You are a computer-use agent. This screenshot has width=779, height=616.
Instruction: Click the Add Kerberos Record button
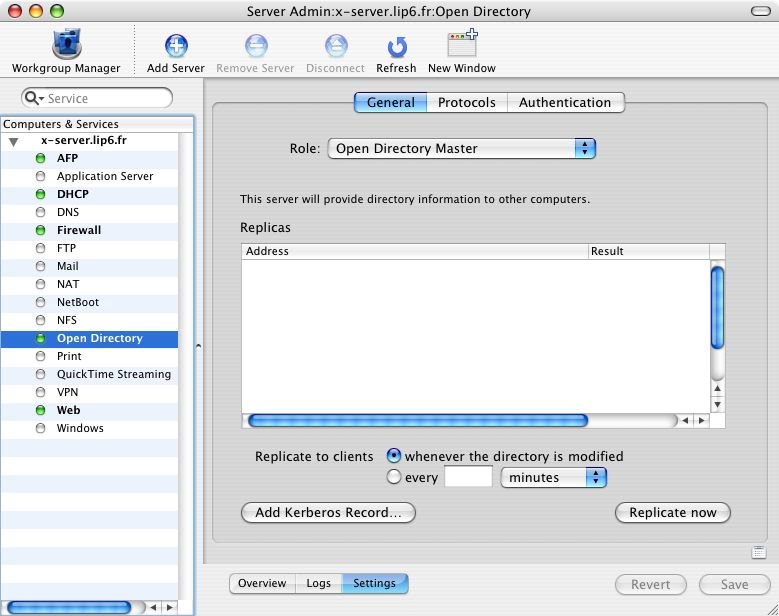[328, 512]
